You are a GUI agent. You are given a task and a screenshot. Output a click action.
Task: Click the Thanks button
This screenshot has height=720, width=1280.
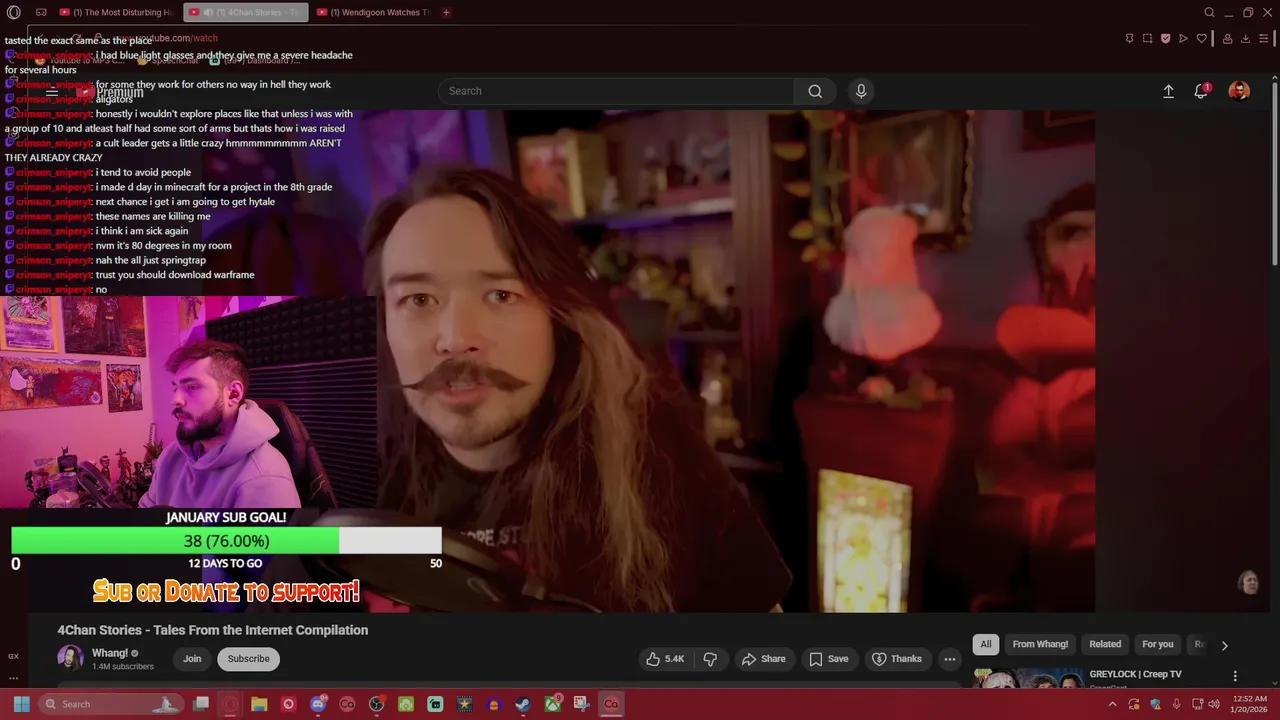pyautogui.click(x=896, y=659)
